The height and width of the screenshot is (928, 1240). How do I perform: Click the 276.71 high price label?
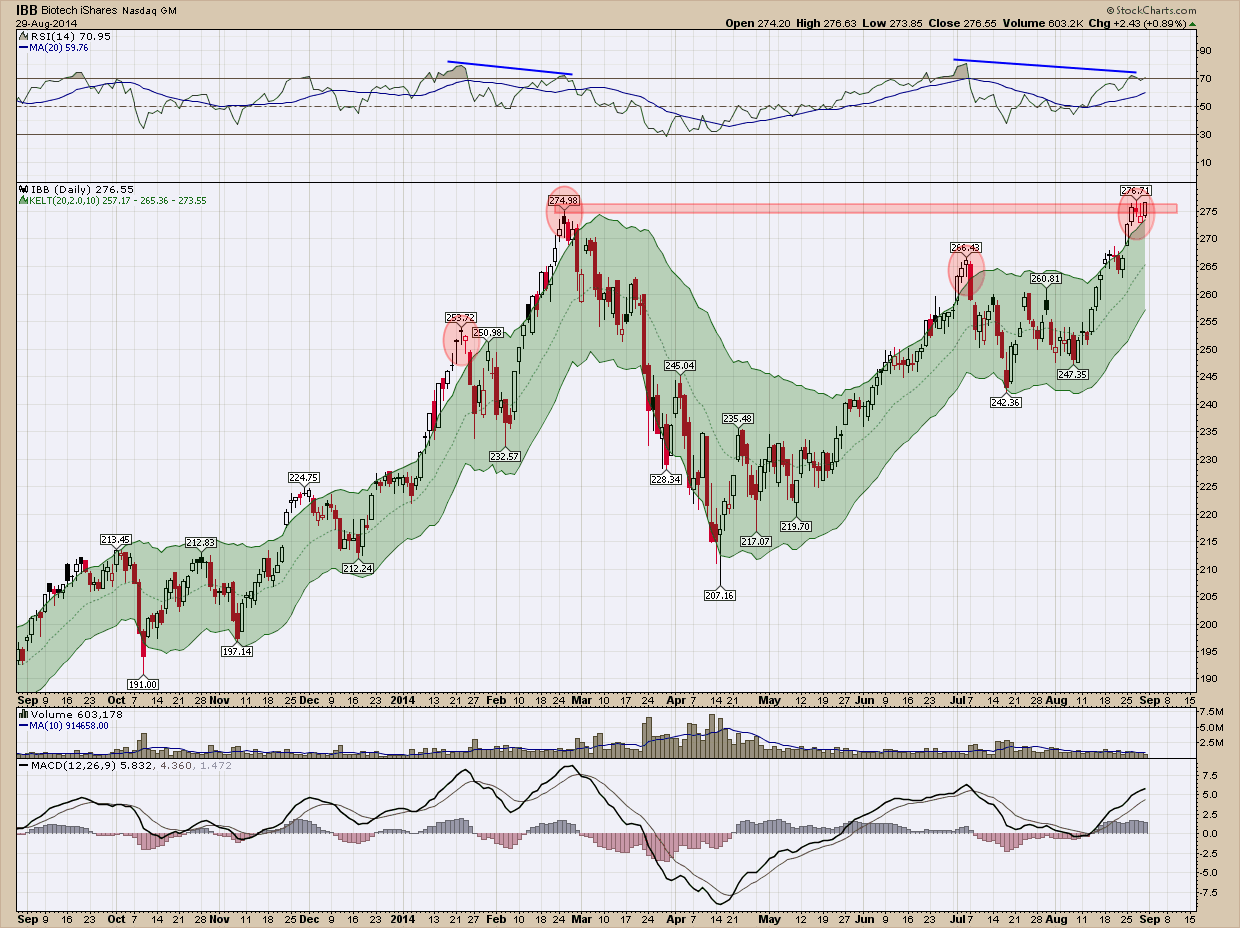1136,189
